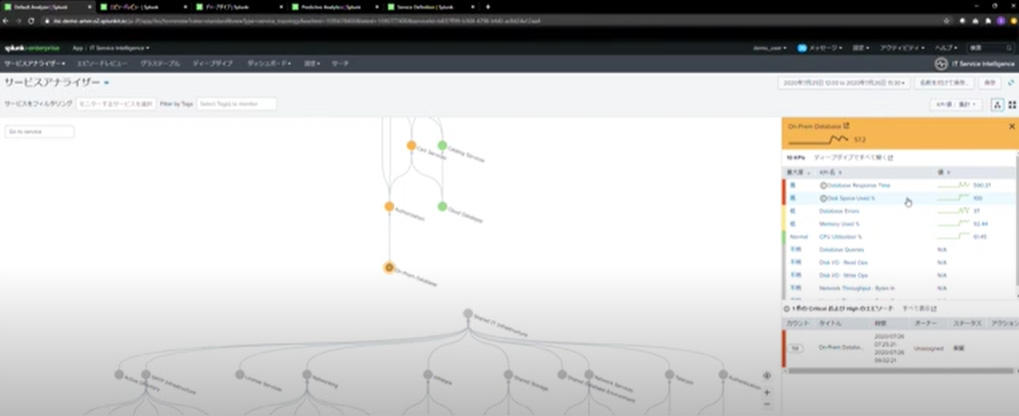Select the orange Cart Services node
Image resolution: width=1019 pixels, height=416 pixels.
tap(411, 146)
